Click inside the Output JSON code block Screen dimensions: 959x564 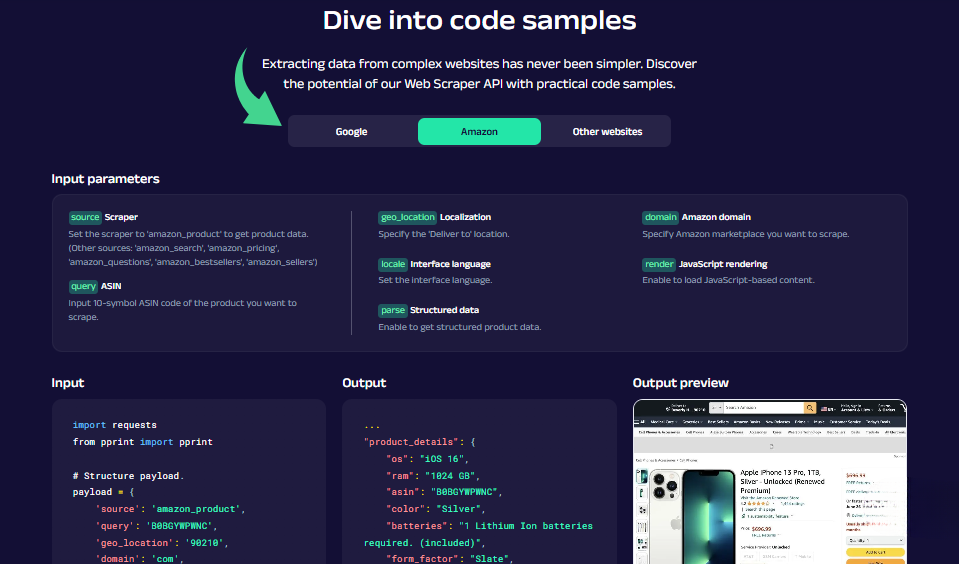479,481
